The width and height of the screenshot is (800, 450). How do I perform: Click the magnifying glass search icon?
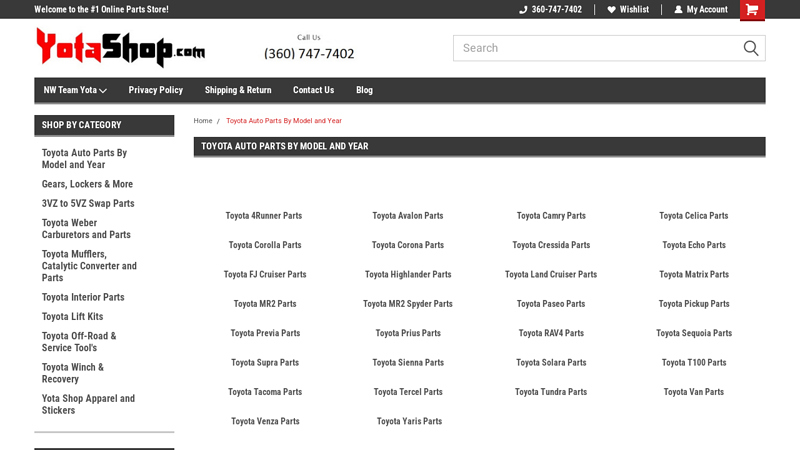[751, 48]
